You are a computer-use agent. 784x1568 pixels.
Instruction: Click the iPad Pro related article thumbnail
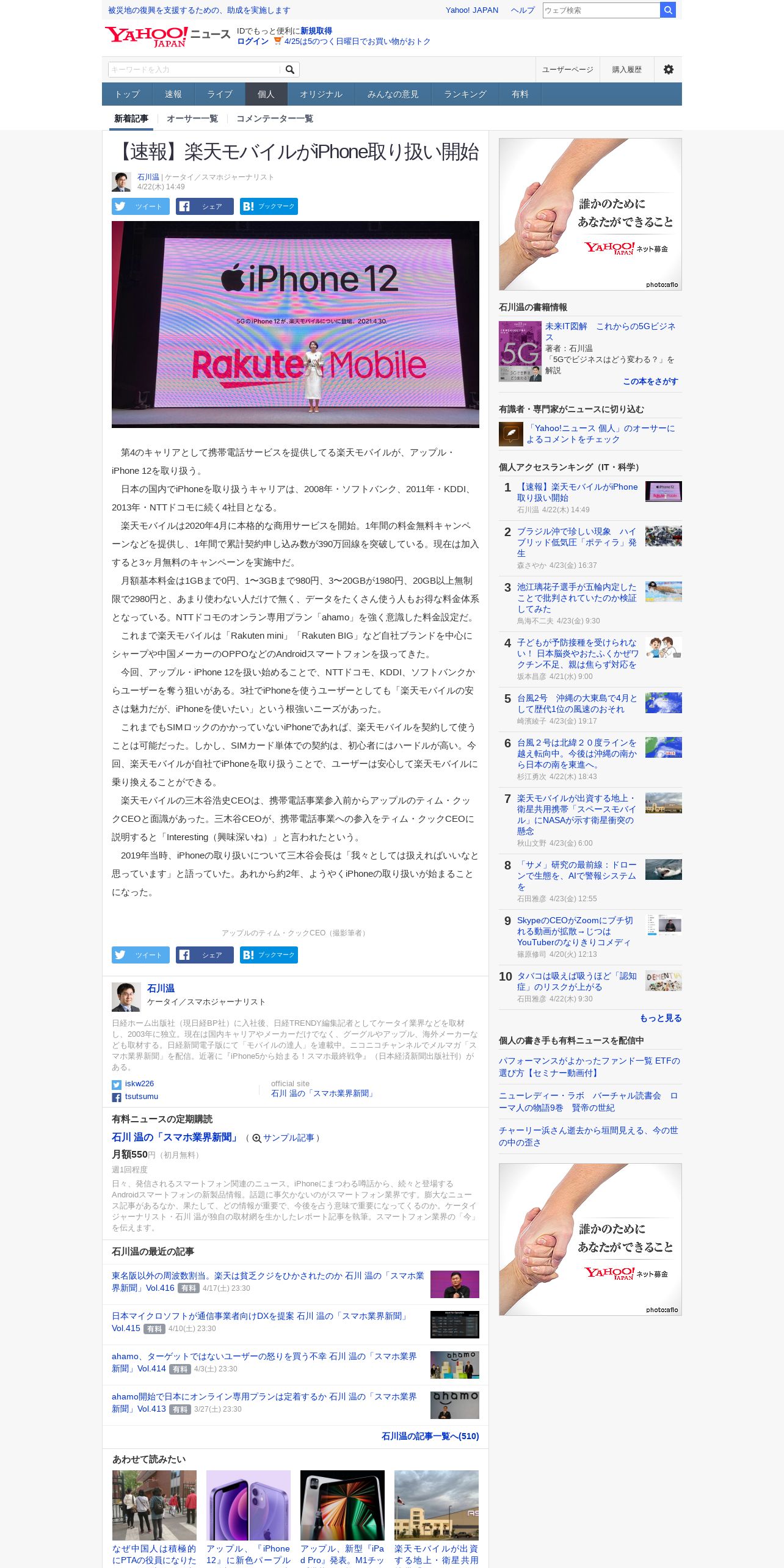point(343,1505)
